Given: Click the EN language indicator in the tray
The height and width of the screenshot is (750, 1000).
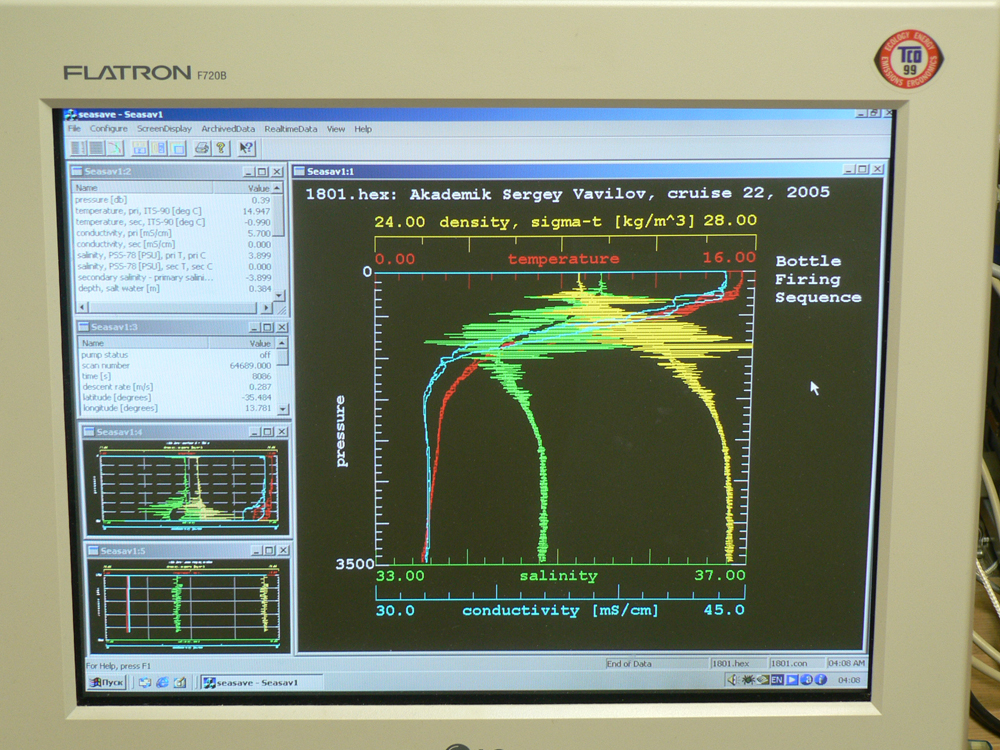Looking at the screenshot, I should point(776,680).
